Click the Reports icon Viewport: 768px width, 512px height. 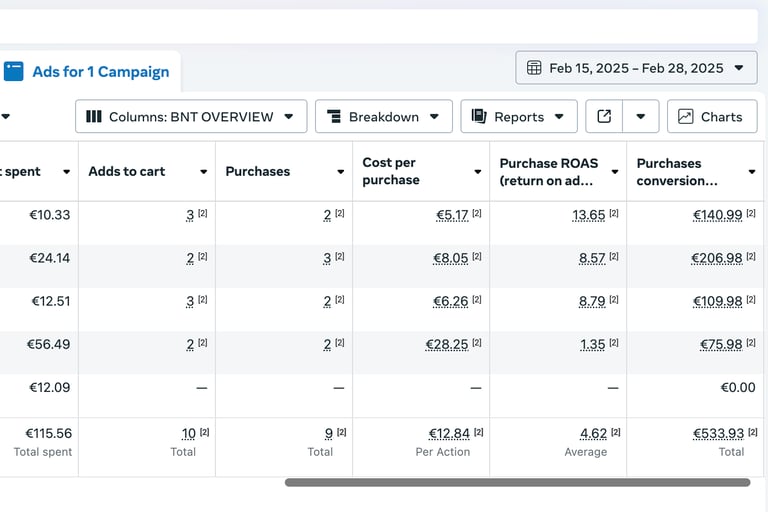(479, 116)
